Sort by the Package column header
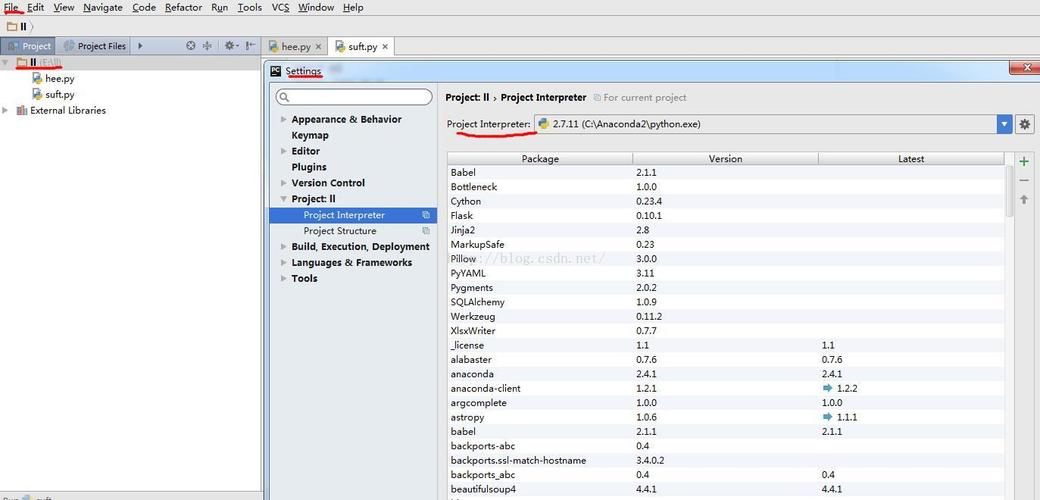Screen dimensions: 1040x500 point(540,158)
